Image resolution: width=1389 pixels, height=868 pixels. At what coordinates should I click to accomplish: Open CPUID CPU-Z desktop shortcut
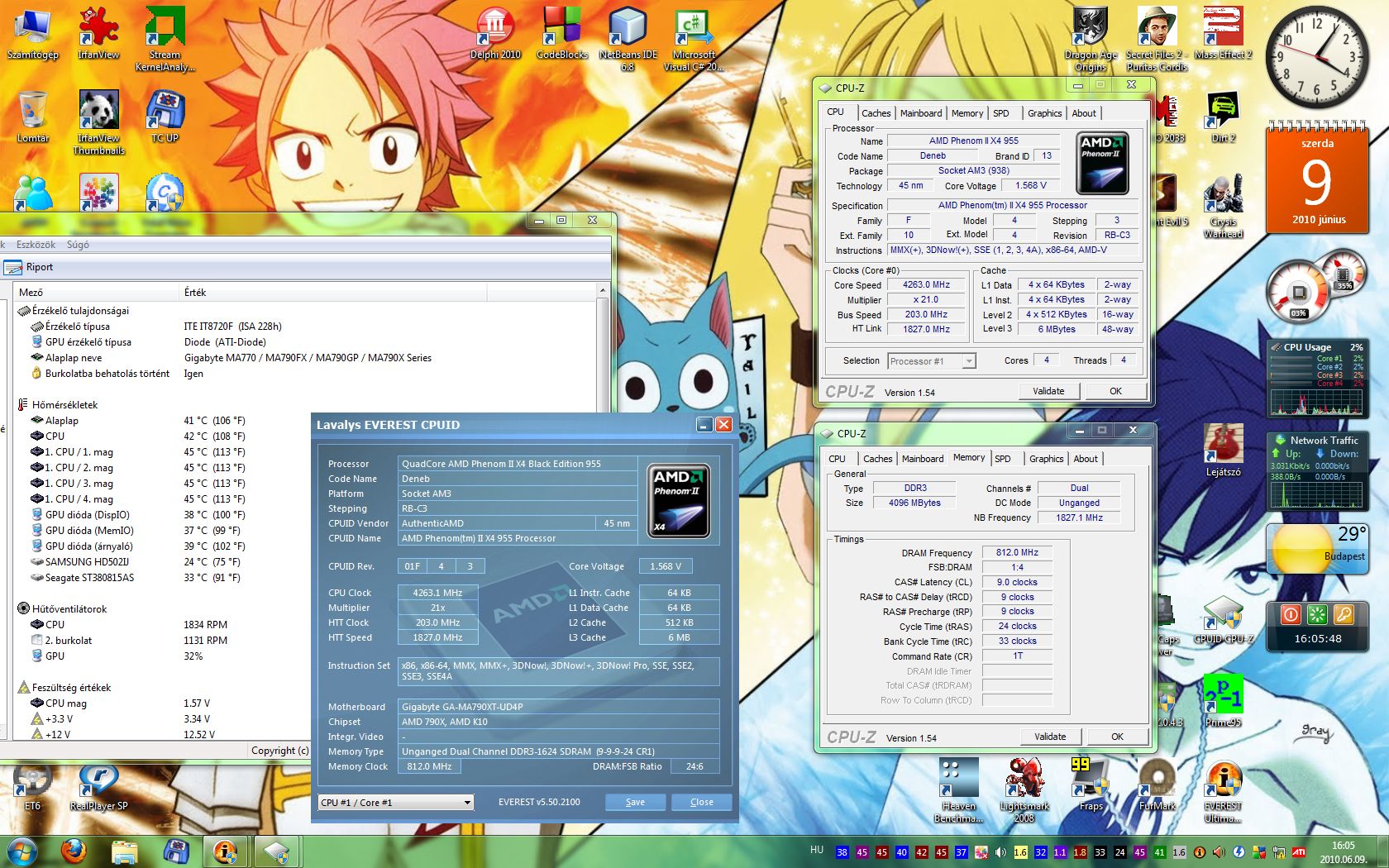coord(1223,620)
